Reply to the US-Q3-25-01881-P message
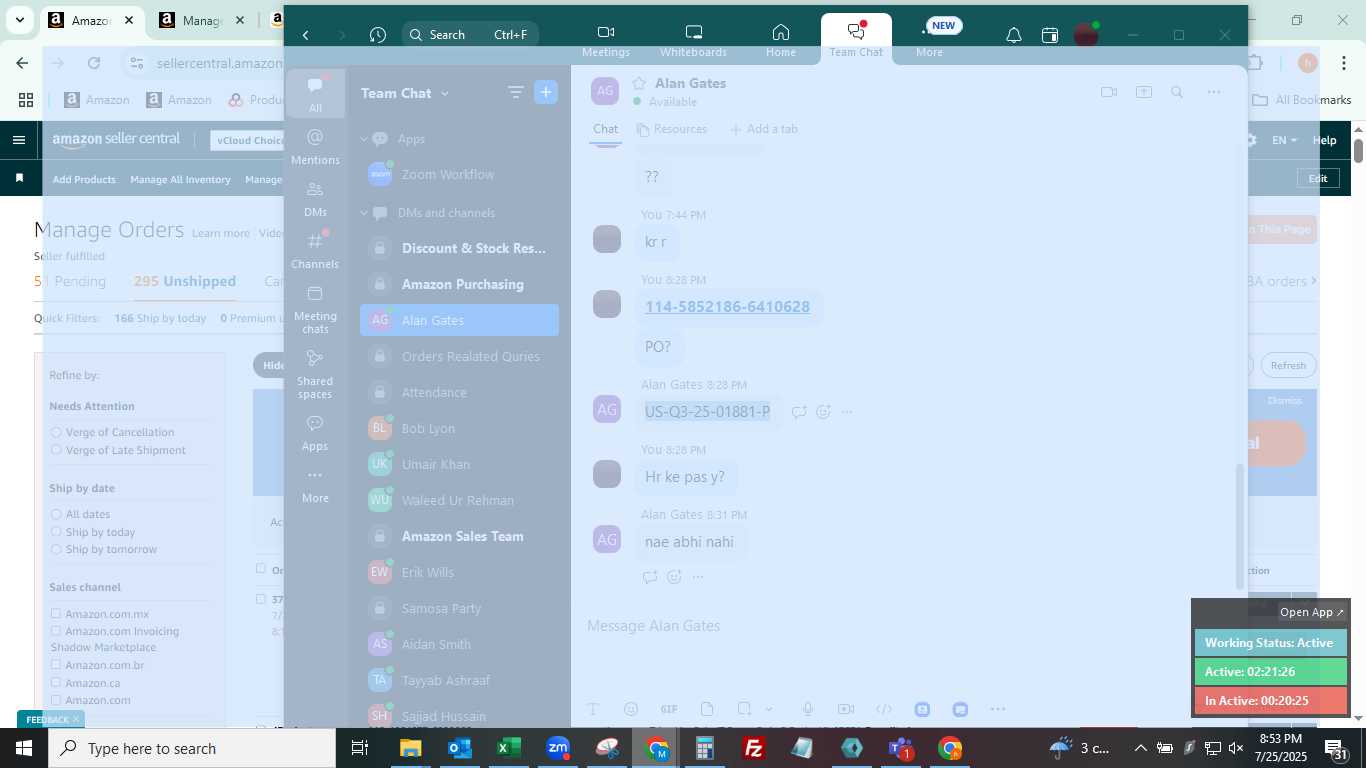This screenshot has height=768, width=1366. click(x=799, y=411)
